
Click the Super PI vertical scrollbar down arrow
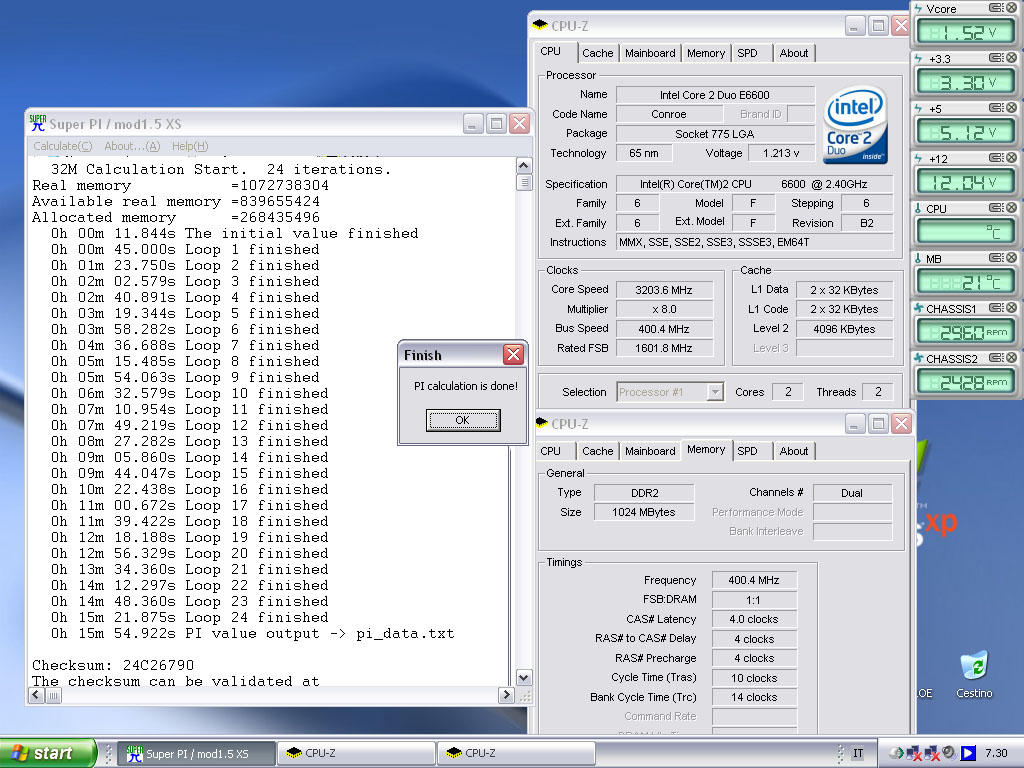pos(524,677)
